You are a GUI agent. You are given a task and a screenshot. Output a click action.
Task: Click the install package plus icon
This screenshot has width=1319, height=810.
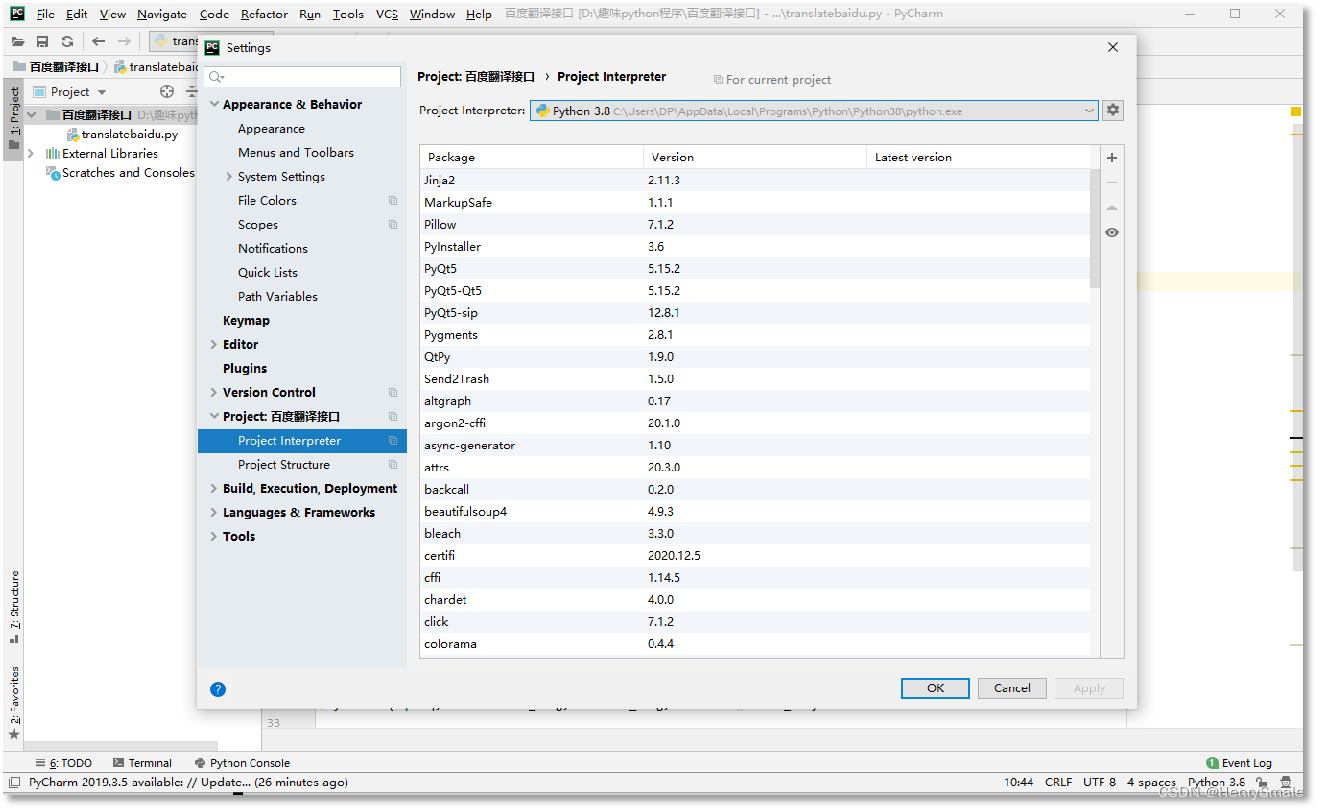(1112, 158)
